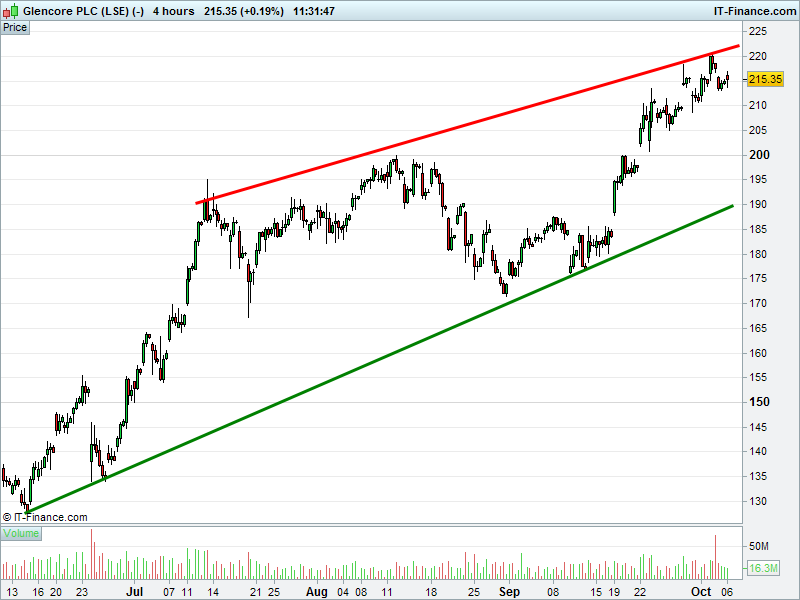Click the '130' price axis label
The height and width of the screenshot is (600, 800).
758,501
